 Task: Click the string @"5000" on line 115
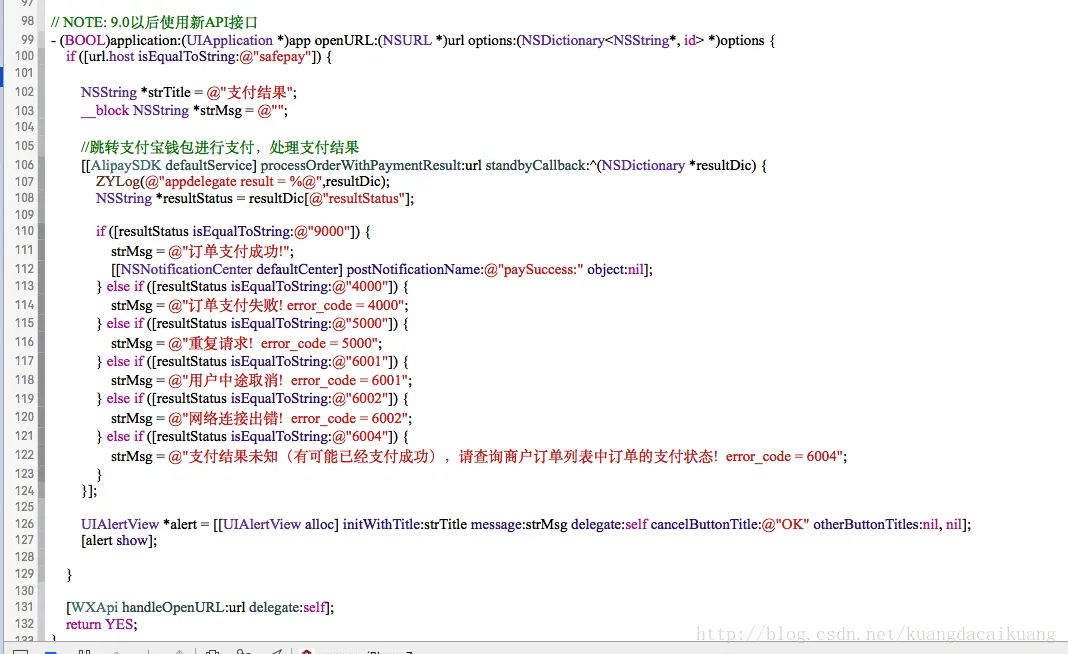pos(360,324)
